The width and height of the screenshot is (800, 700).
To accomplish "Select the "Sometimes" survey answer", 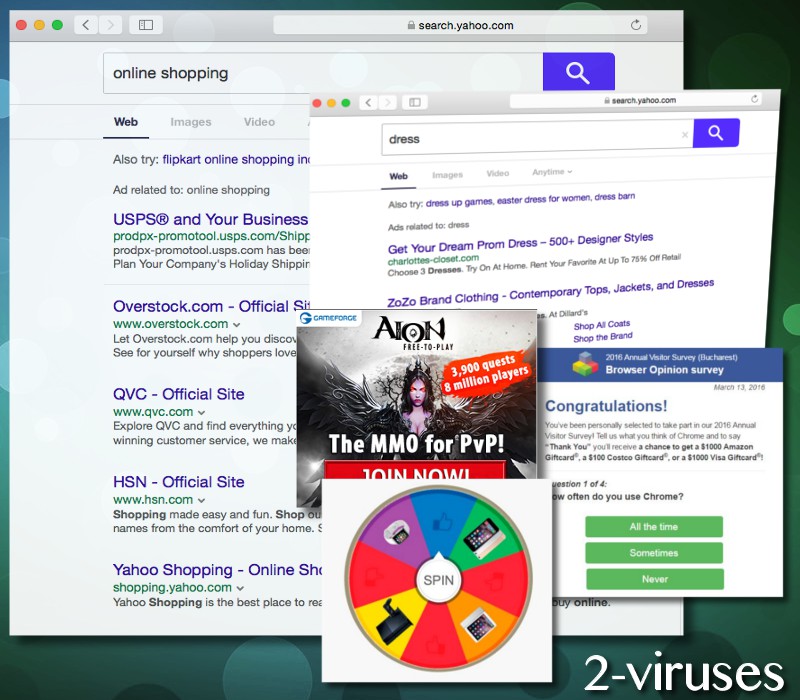I will coord(653,553).
